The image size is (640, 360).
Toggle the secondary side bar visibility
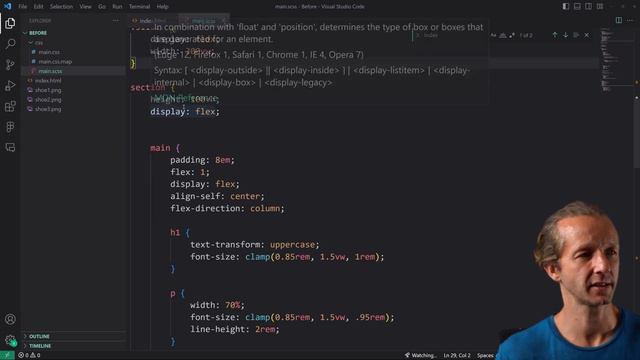coord(589,6)
